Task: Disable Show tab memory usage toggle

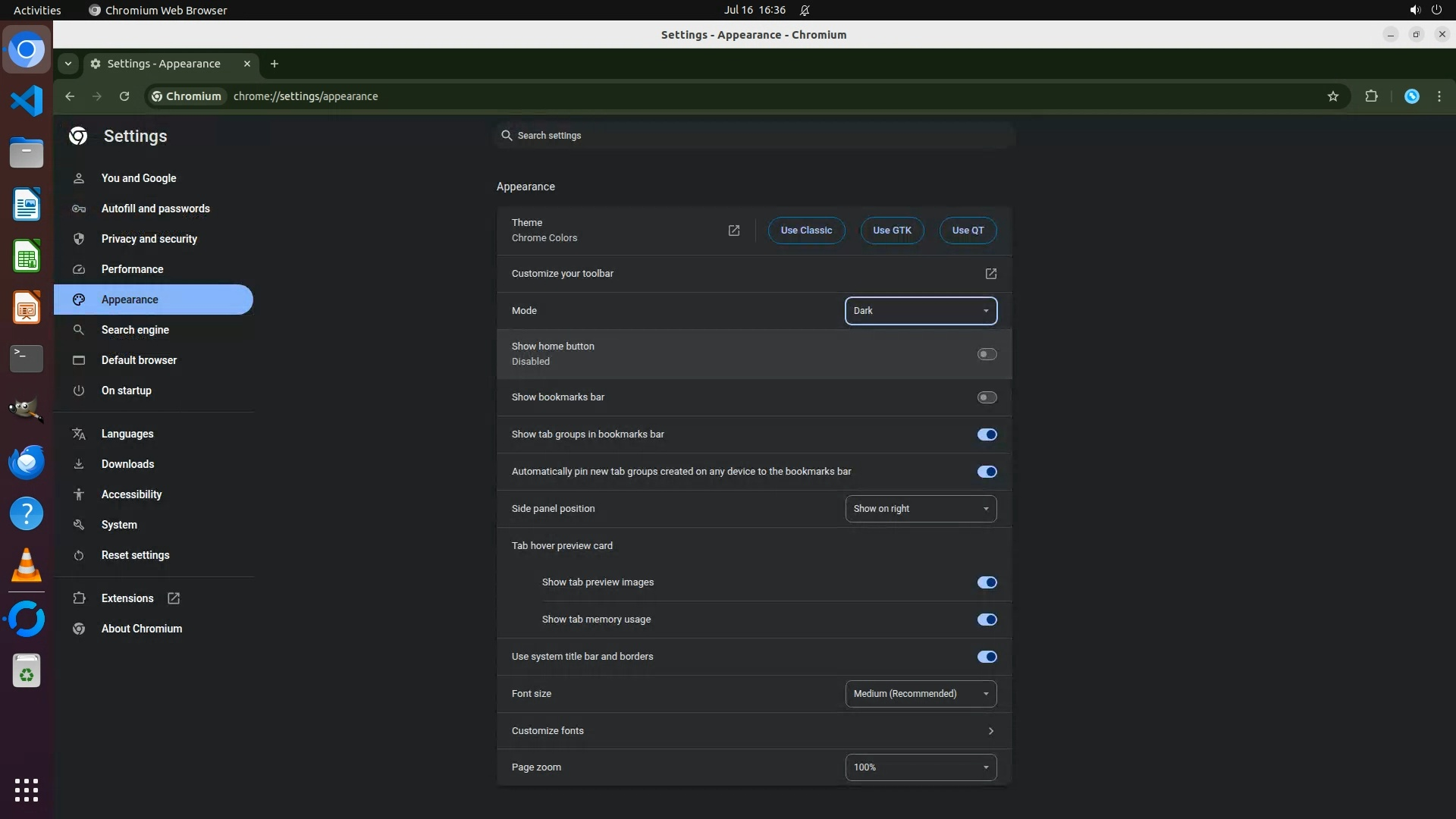Action: pos(987,620)
